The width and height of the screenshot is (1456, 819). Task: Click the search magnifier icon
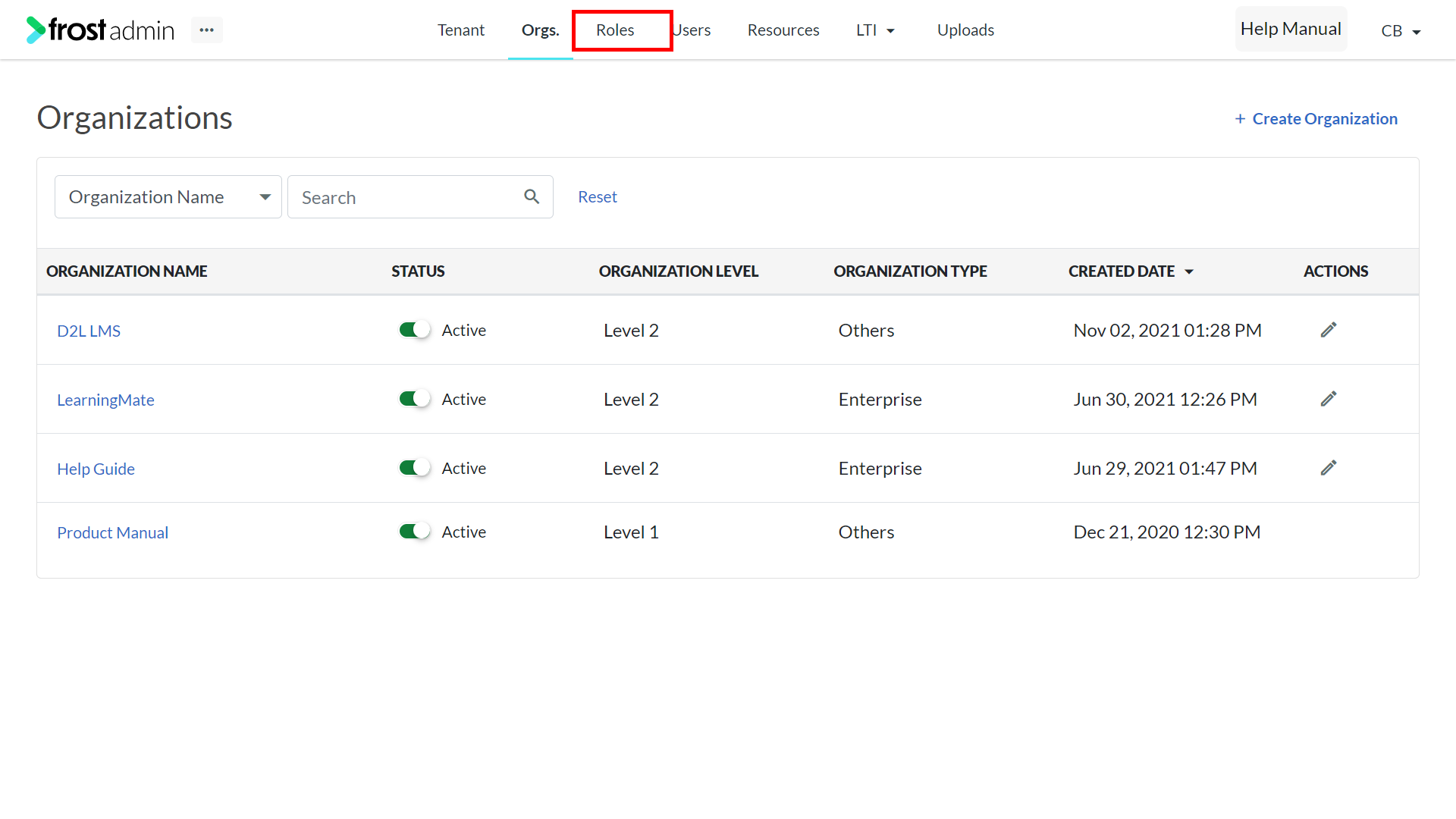[x=532, y=197]
